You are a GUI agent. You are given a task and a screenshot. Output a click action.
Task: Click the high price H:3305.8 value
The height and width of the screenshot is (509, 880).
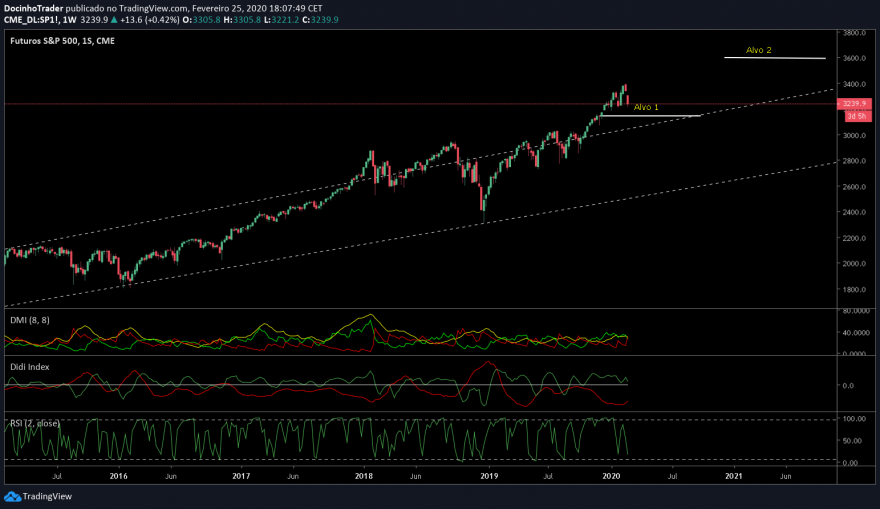click(x=242, y=20)
